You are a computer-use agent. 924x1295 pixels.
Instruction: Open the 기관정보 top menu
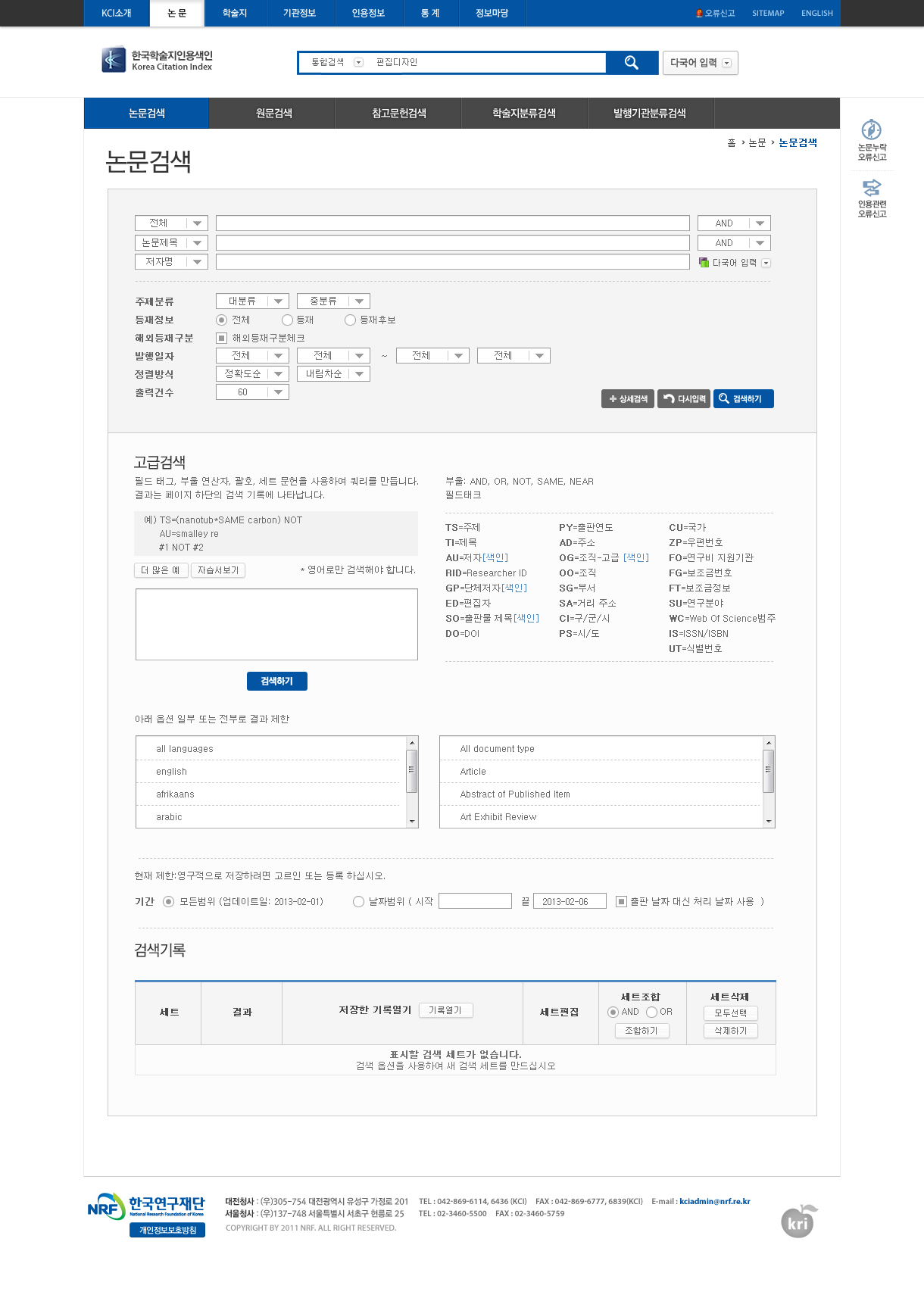[x=299, y=13]
